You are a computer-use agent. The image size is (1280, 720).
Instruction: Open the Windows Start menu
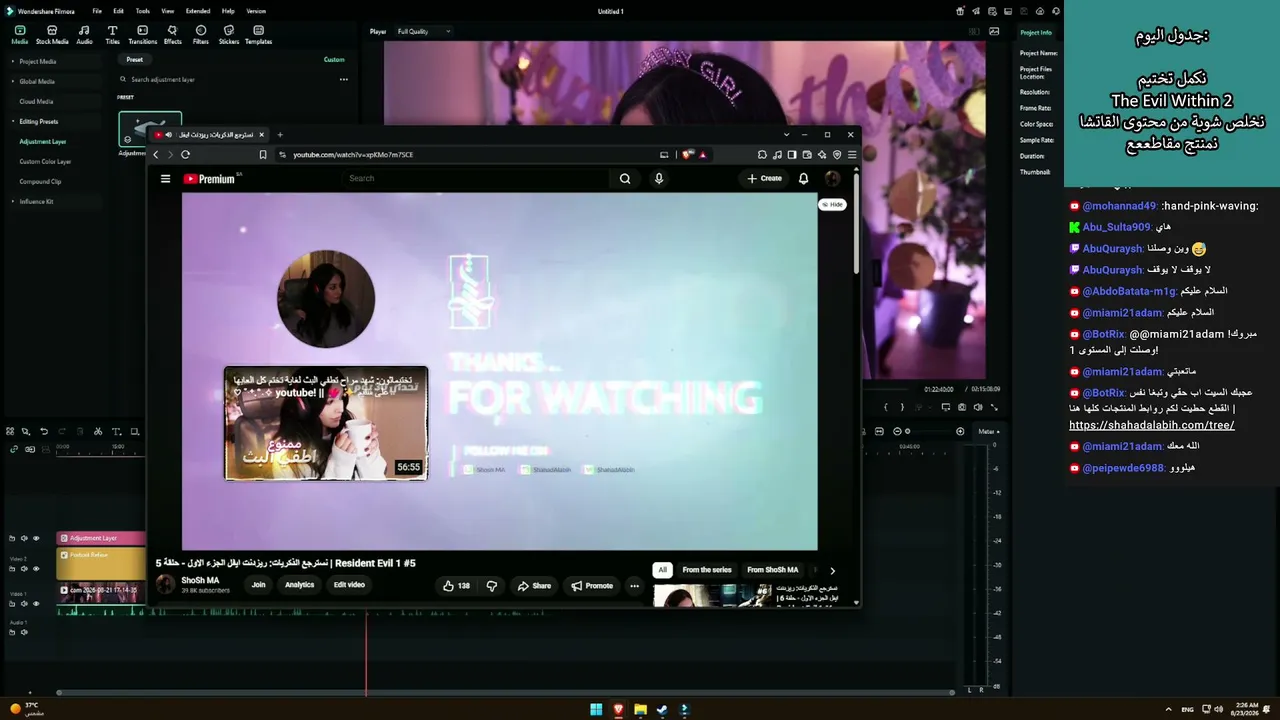[x=596, y=709]
